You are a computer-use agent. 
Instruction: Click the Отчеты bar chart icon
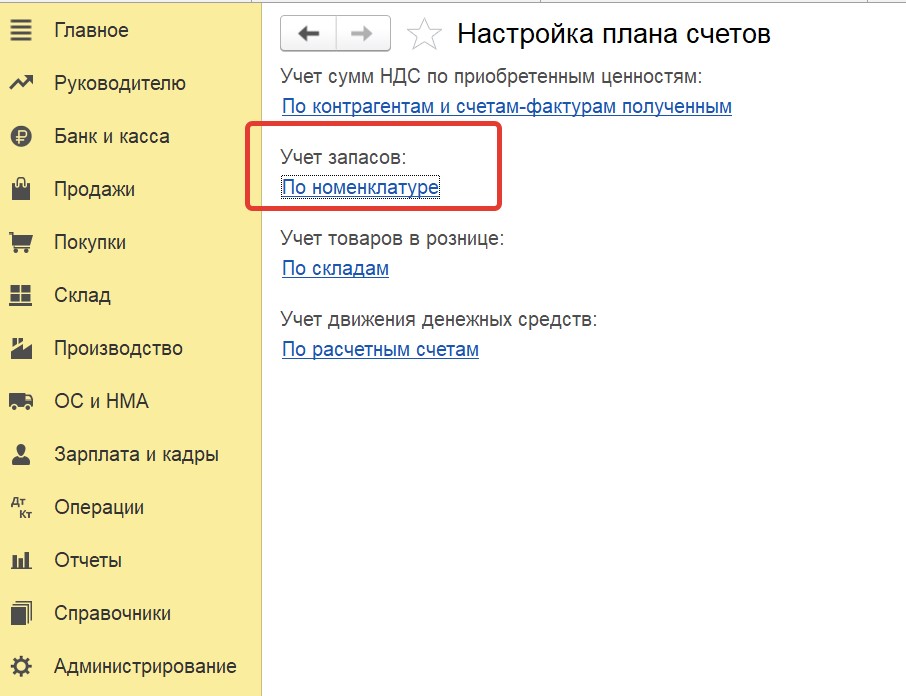click(x=21, y=560)
